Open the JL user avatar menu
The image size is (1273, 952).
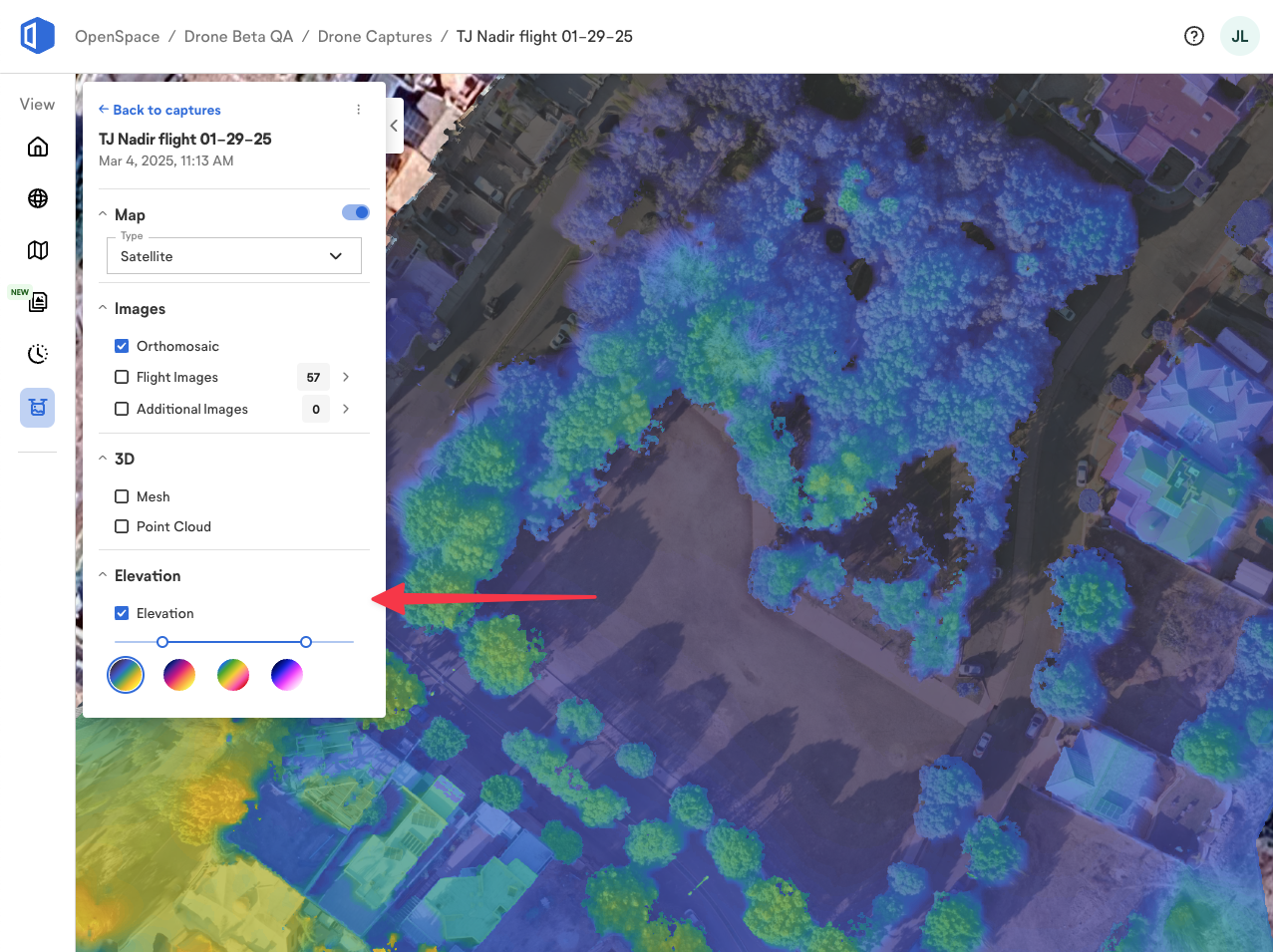pos(1240,36)
